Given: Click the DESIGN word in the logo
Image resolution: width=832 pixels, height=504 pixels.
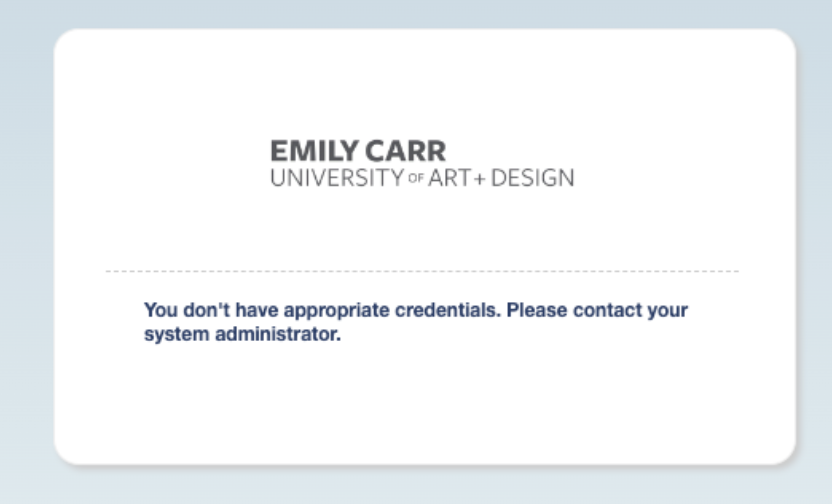Looking at the screenshot, I should coord(533,178).
